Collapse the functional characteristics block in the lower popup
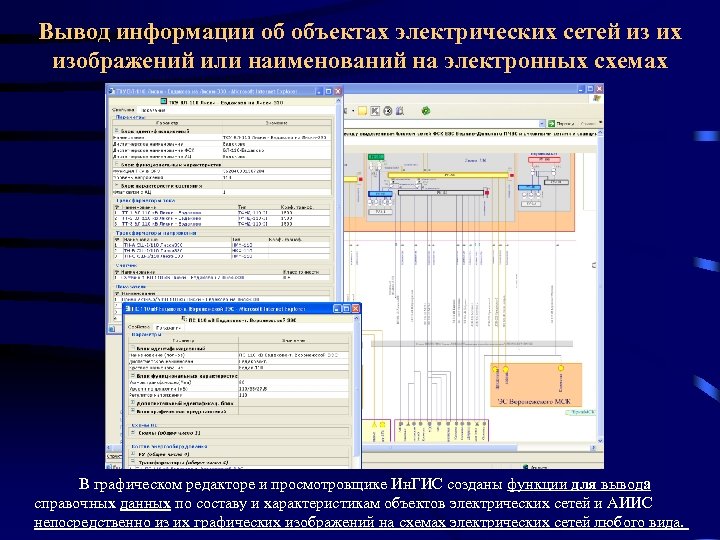The image size is (720, 540). tap(133, 375)
